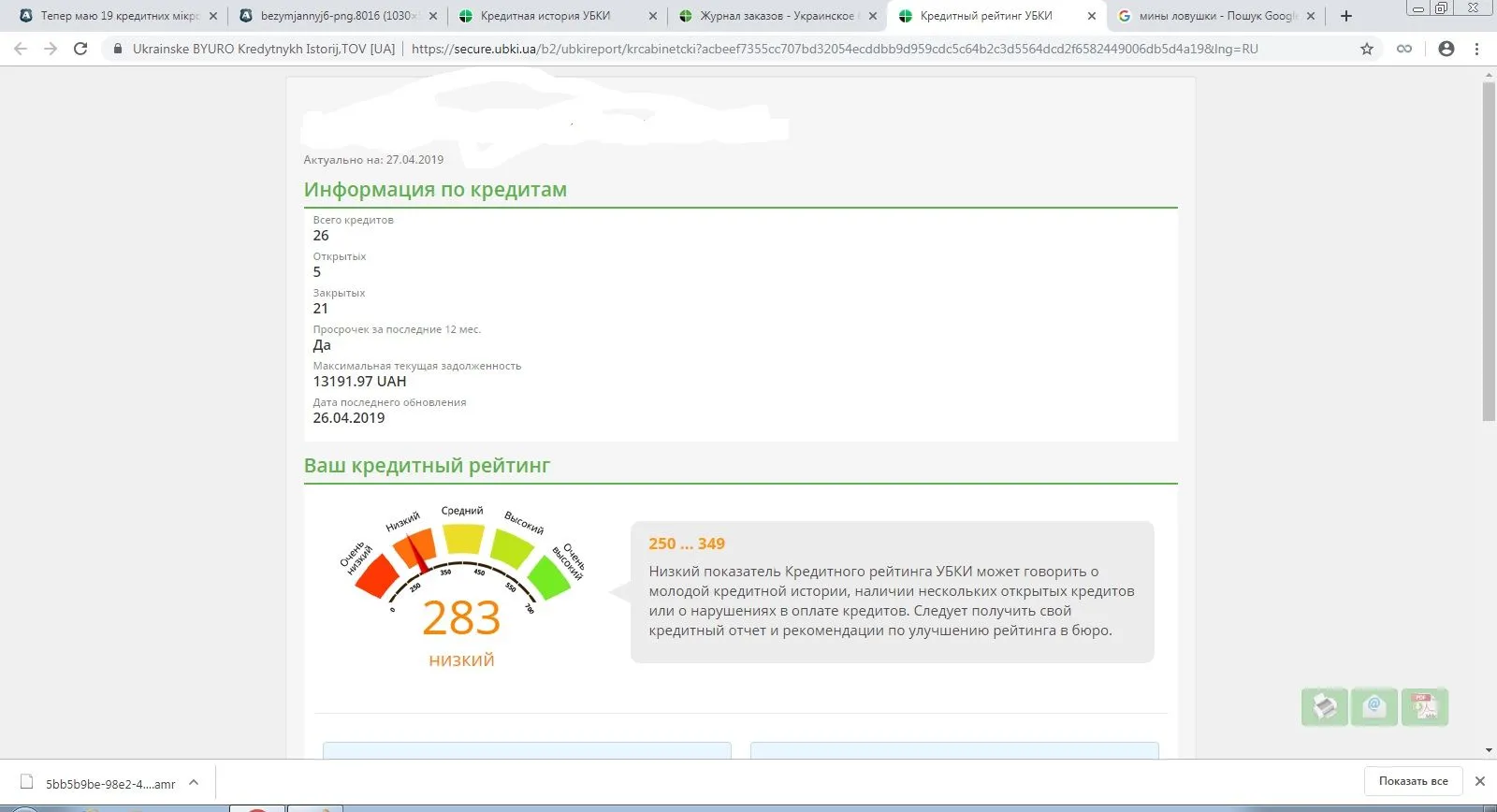This screenshot has width=1497, height=812.
Task: Bookmark this page with star icon
Action: click(x=1367, y=49)
